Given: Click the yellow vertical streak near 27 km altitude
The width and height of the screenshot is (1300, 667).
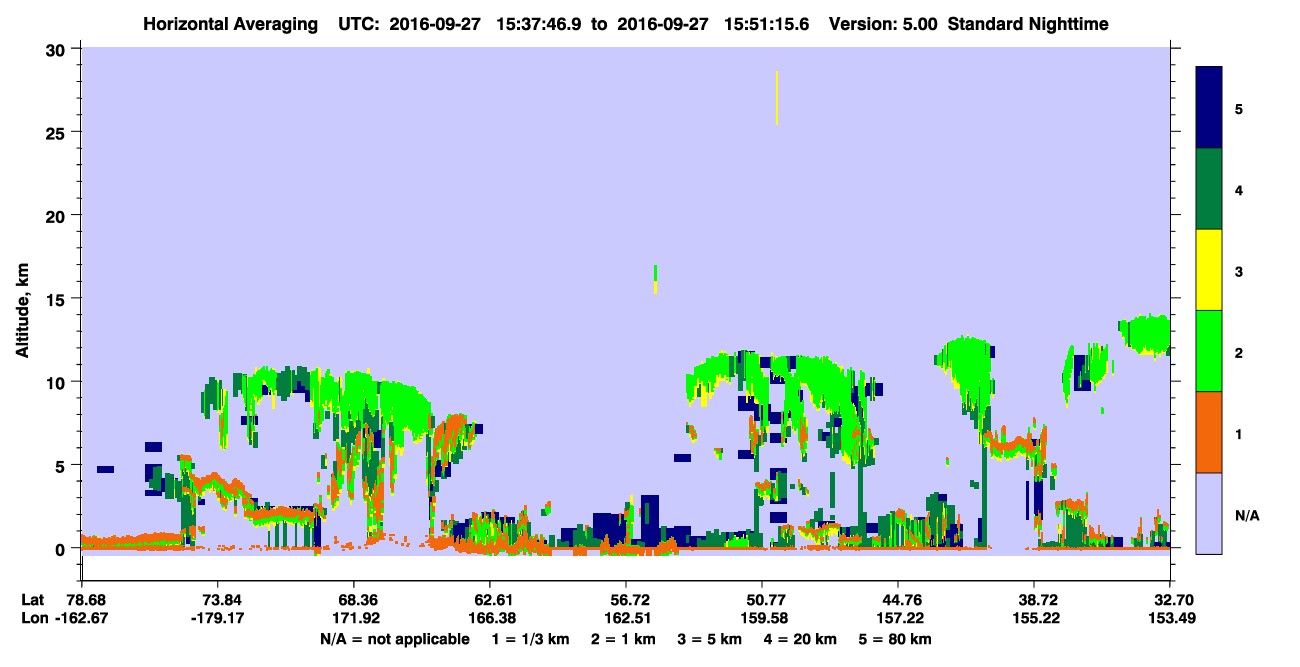Looking at the screenshot, I should 776,98.
